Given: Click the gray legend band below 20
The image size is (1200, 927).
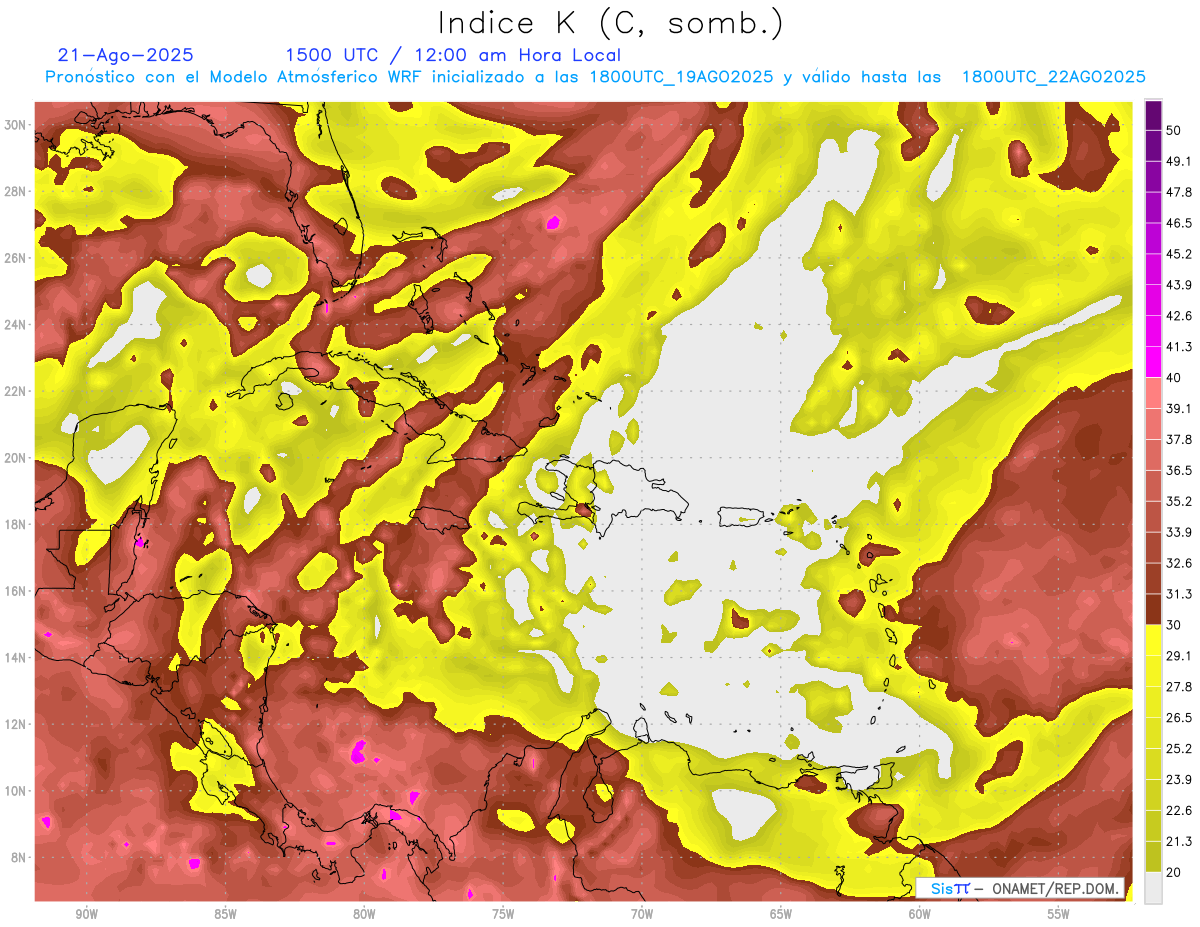Looking at the screenshot, I should [x=1153, y=888].
